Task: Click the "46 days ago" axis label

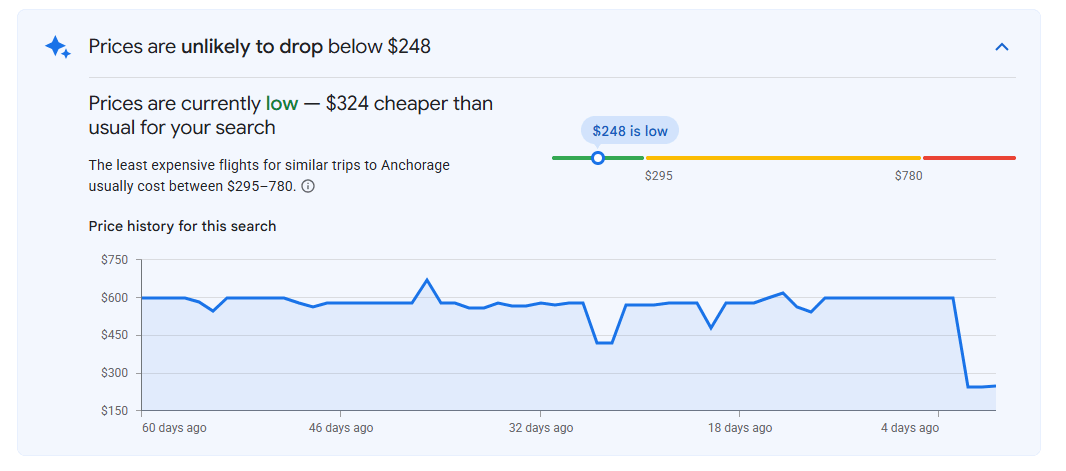Action: [x=340, y=428]
